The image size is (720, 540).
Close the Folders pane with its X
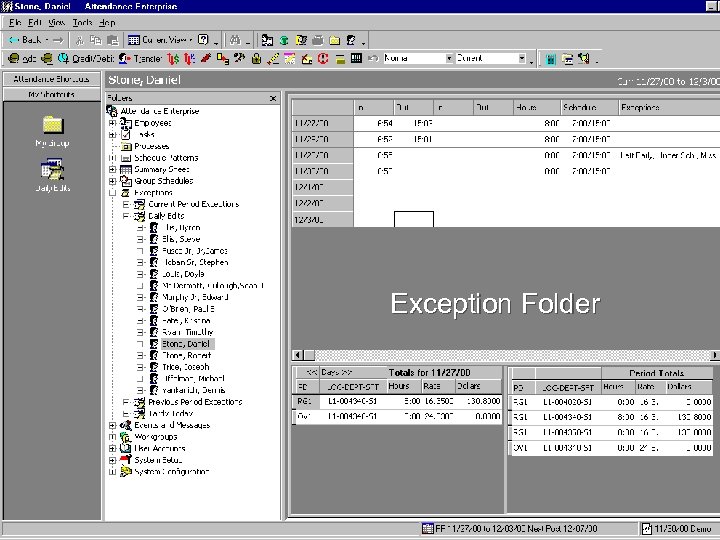click(273, 98)
